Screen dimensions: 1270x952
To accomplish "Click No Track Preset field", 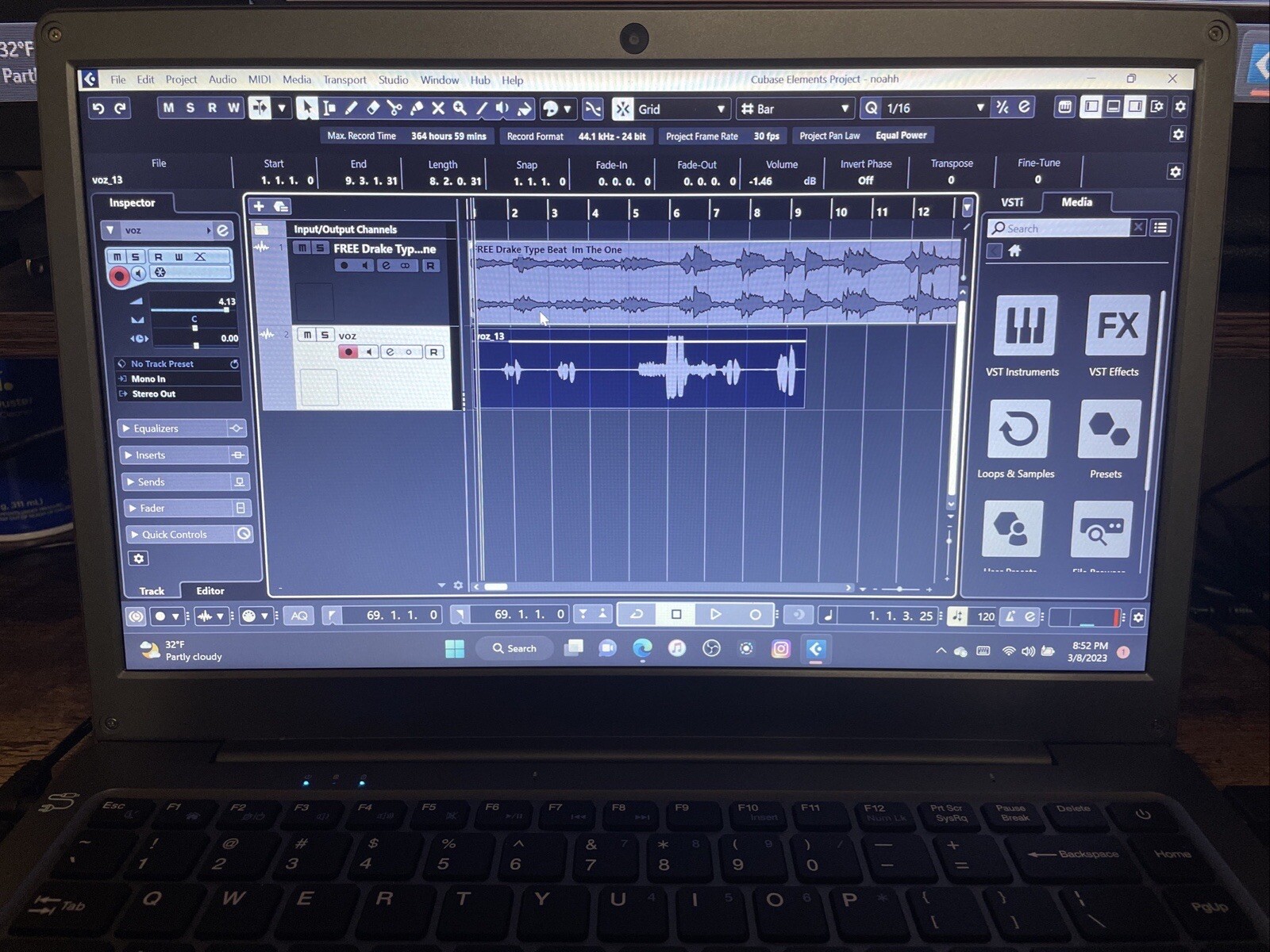I will (x=178, y=363).
